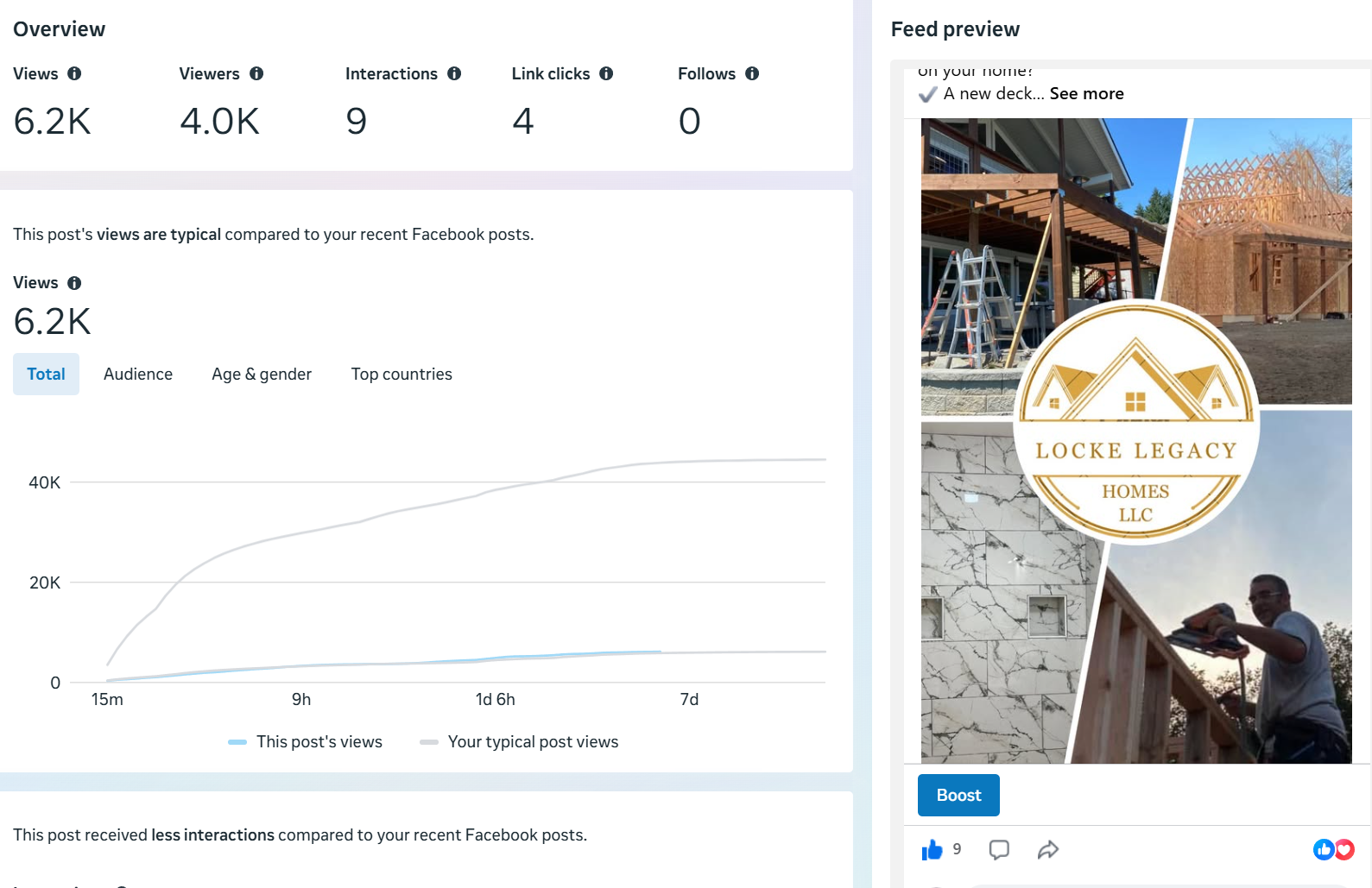Select the Total tab
This screenshot has height=888, width=1372.
coord(46,375)
